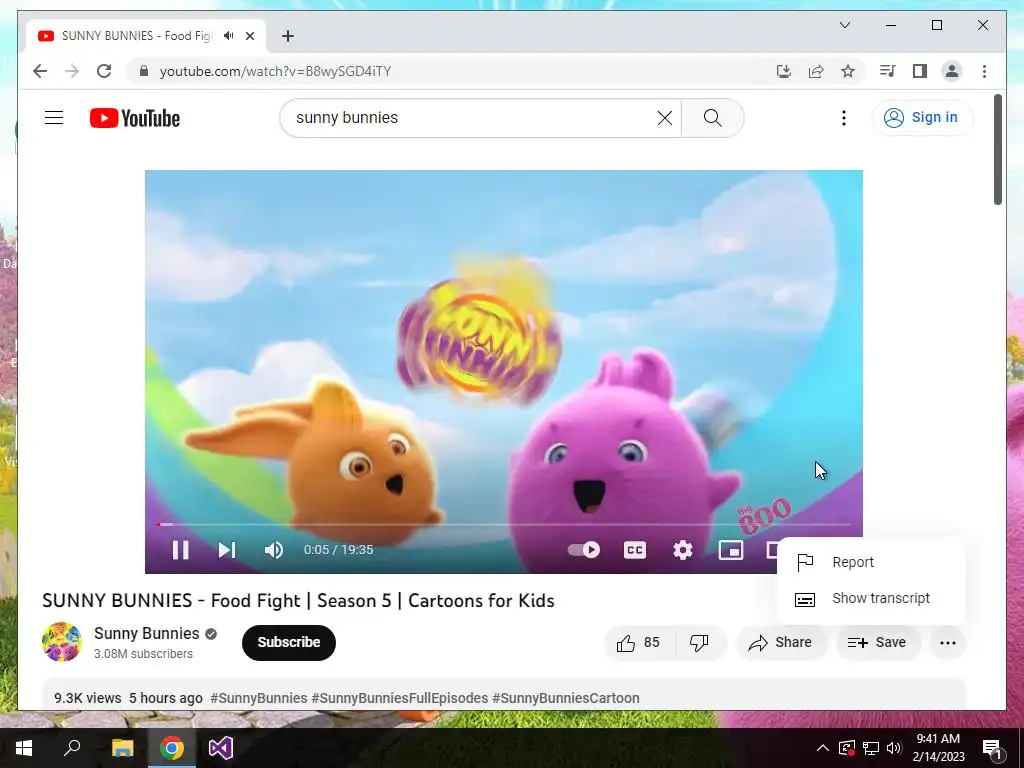Viewport: 1024px width, 768px height.
Task: Mute the video volume
Action: [x=274, y=550]
